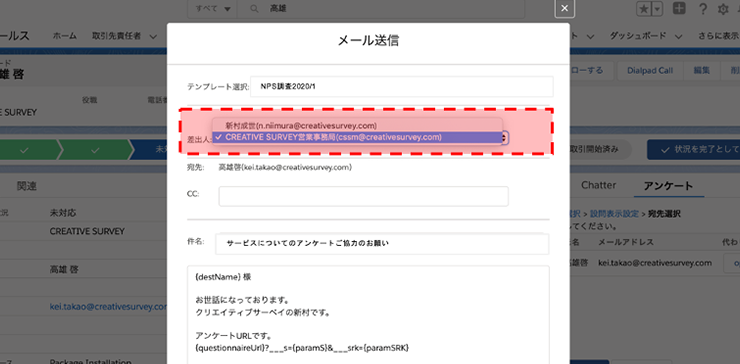Select sender 新村成世 option
This screenshot has height=364, width=740.
pyautogui.click(x=357, y=125)
